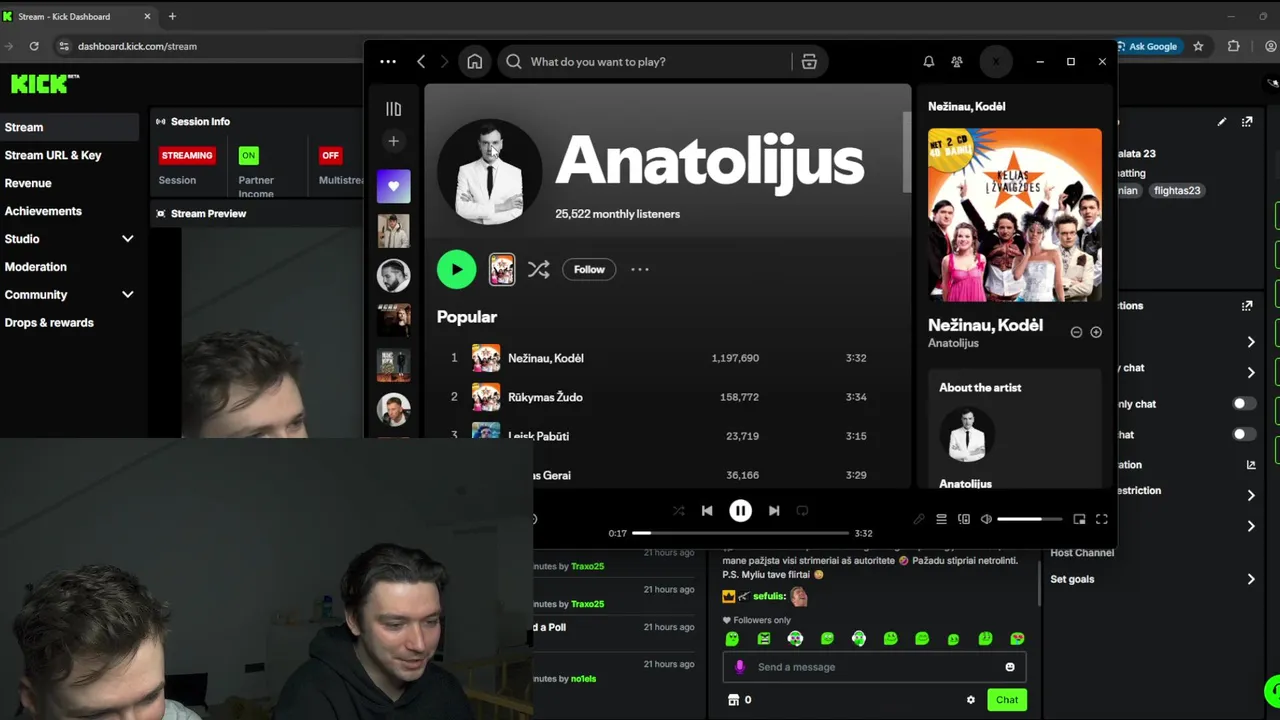Open the Spotify three-dots app menu
The image size is (1280, 720).
point(388,62)
